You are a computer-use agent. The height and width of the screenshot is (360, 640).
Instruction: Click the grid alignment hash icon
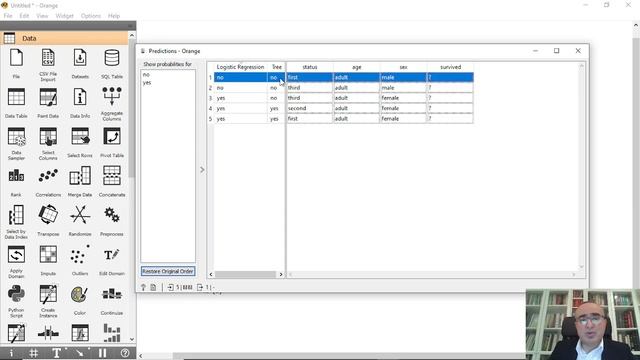tap(34, 353)
